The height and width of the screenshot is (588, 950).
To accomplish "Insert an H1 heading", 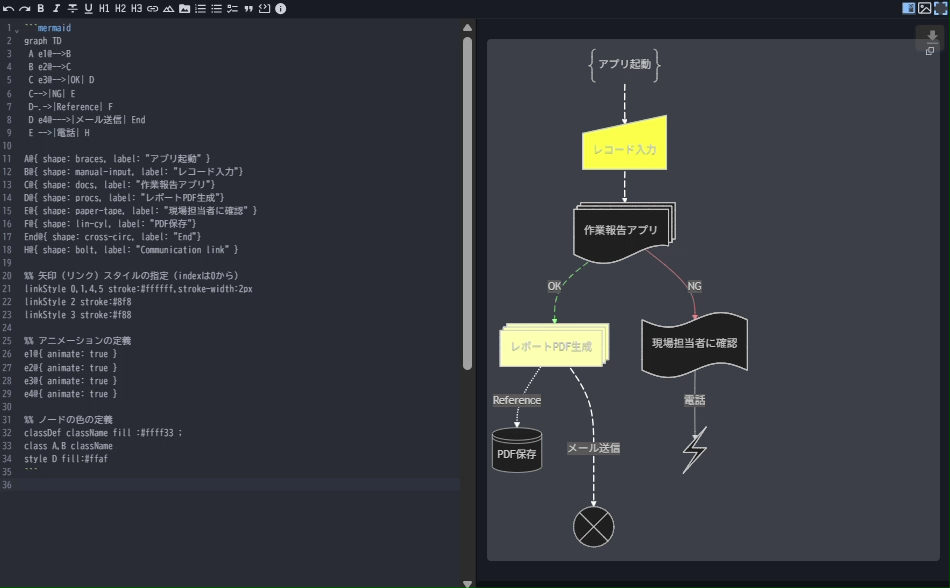I will (104, 8).
